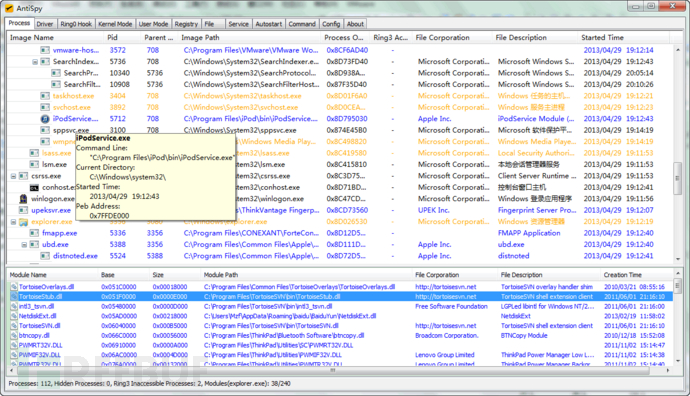Screen dimensions: 690x396
Task: Switch to the User Mode tab
Action: click(153, 24)
